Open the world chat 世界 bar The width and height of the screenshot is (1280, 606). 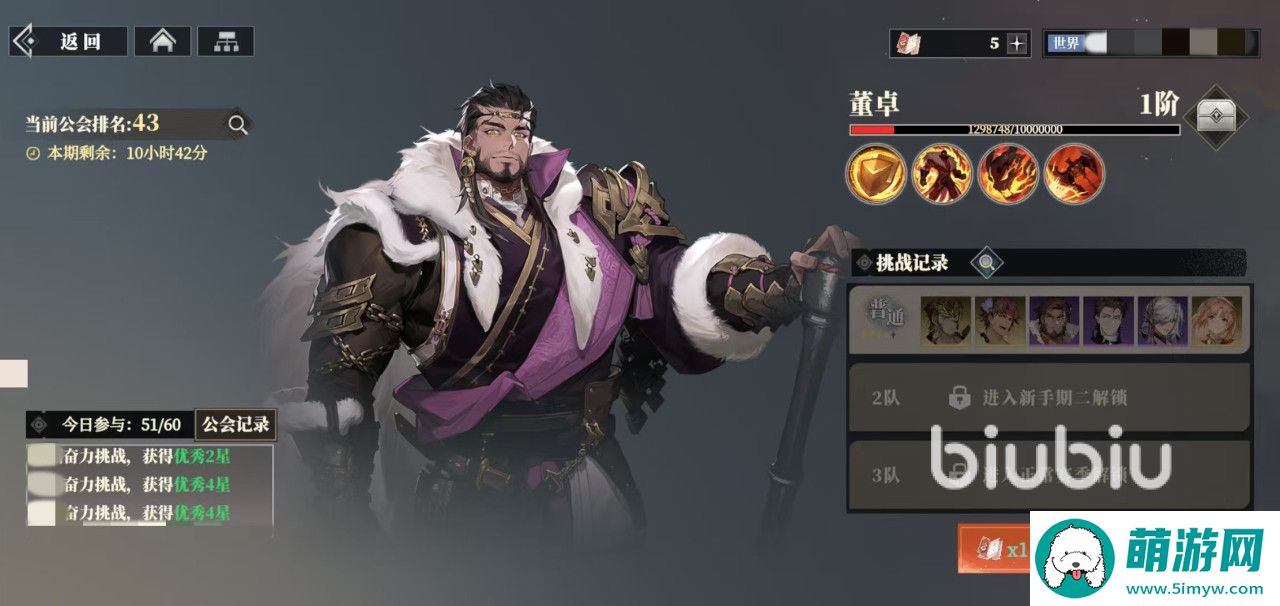coord(1151,43)
